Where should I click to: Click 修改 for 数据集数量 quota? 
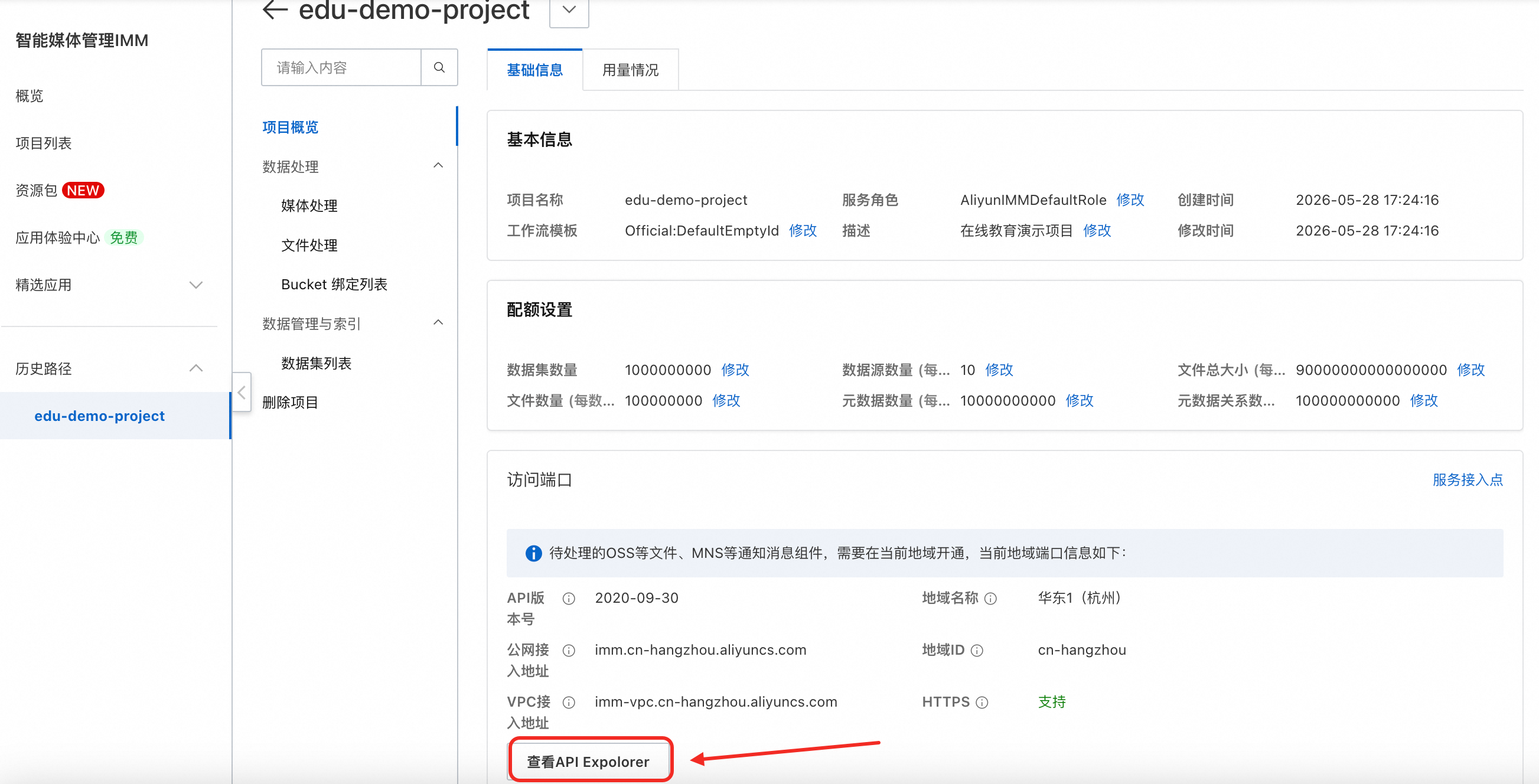[735, 370]
